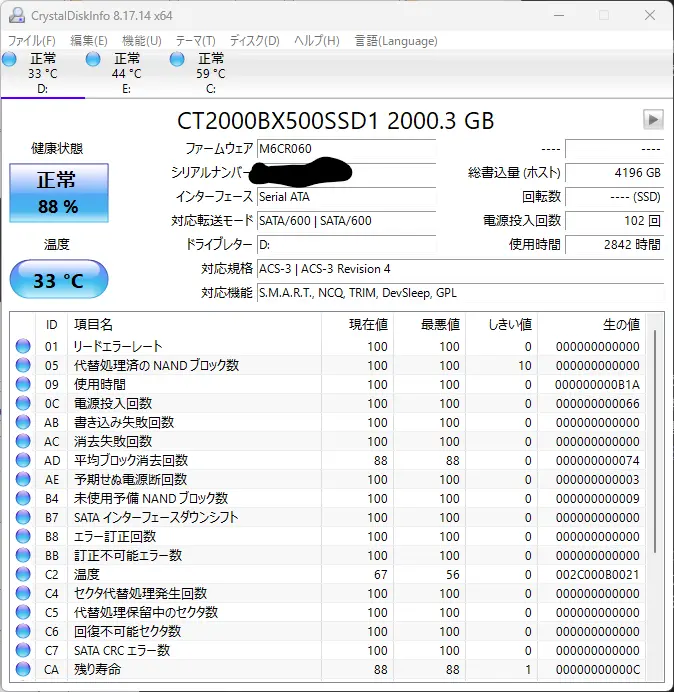
Task: Open the 編集(E) menu
Action: coord(89,41)
